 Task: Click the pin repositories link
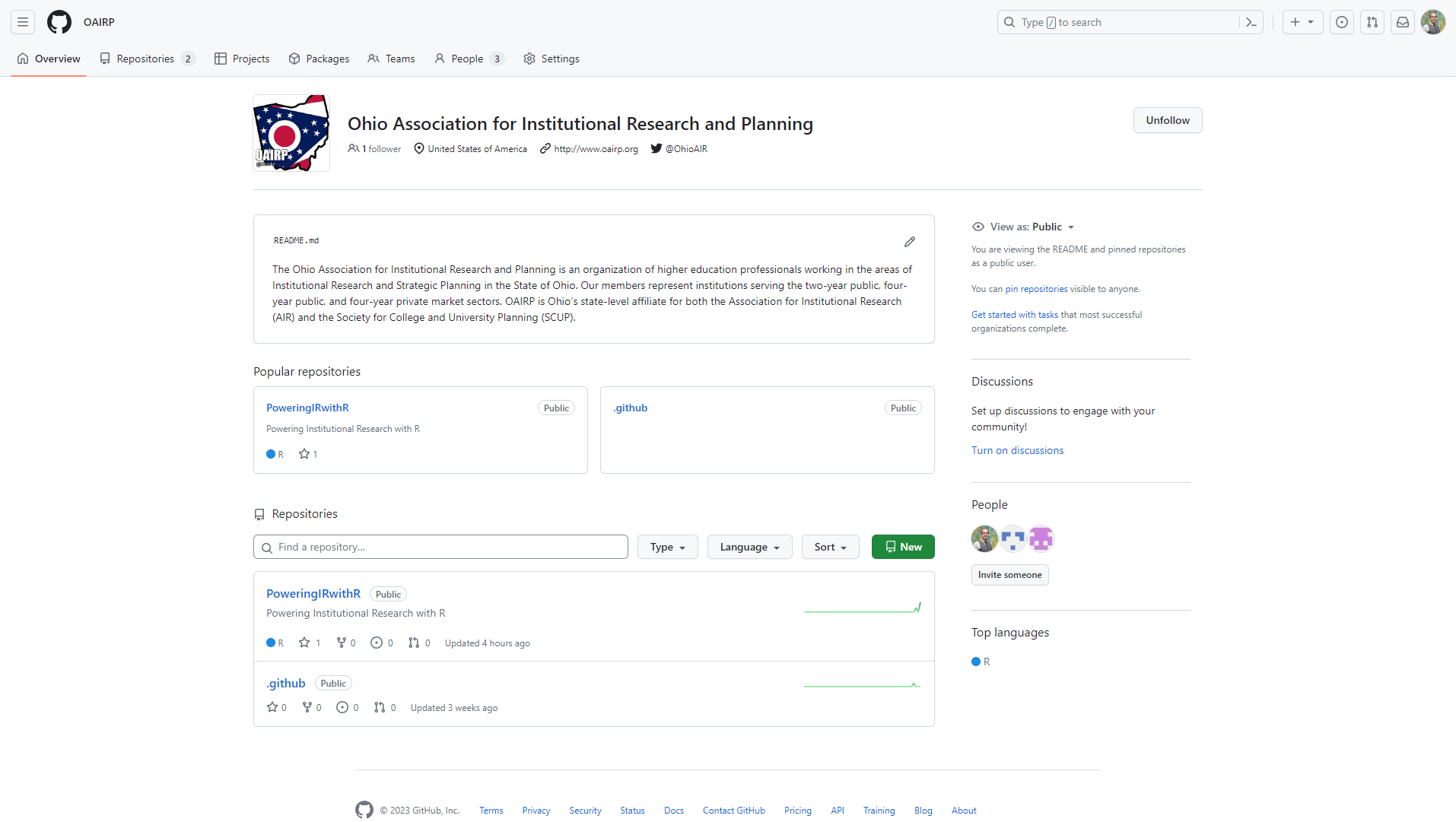tap(1036, 289)
